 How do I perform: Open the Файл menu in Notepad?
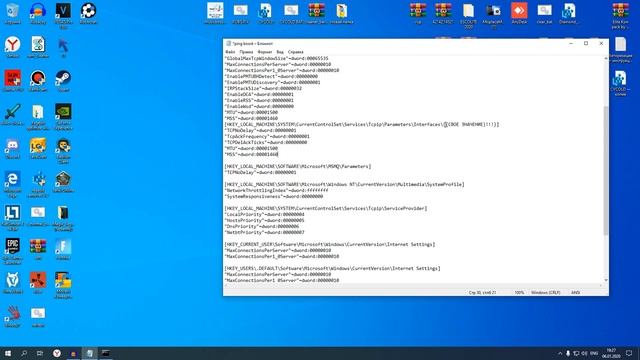(x=230, y=52)
